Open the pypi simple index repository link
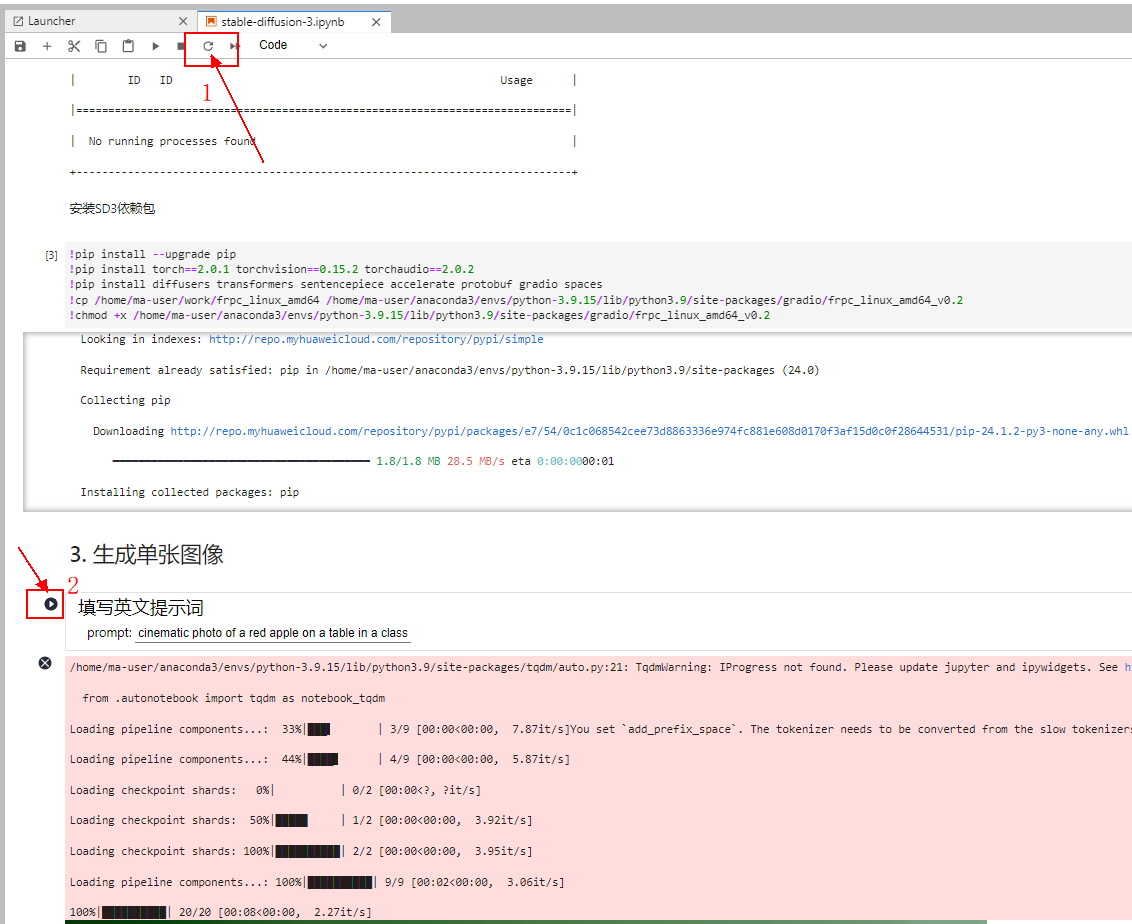The height and width of the screenshot is (924, 1132). pos(376,339)
